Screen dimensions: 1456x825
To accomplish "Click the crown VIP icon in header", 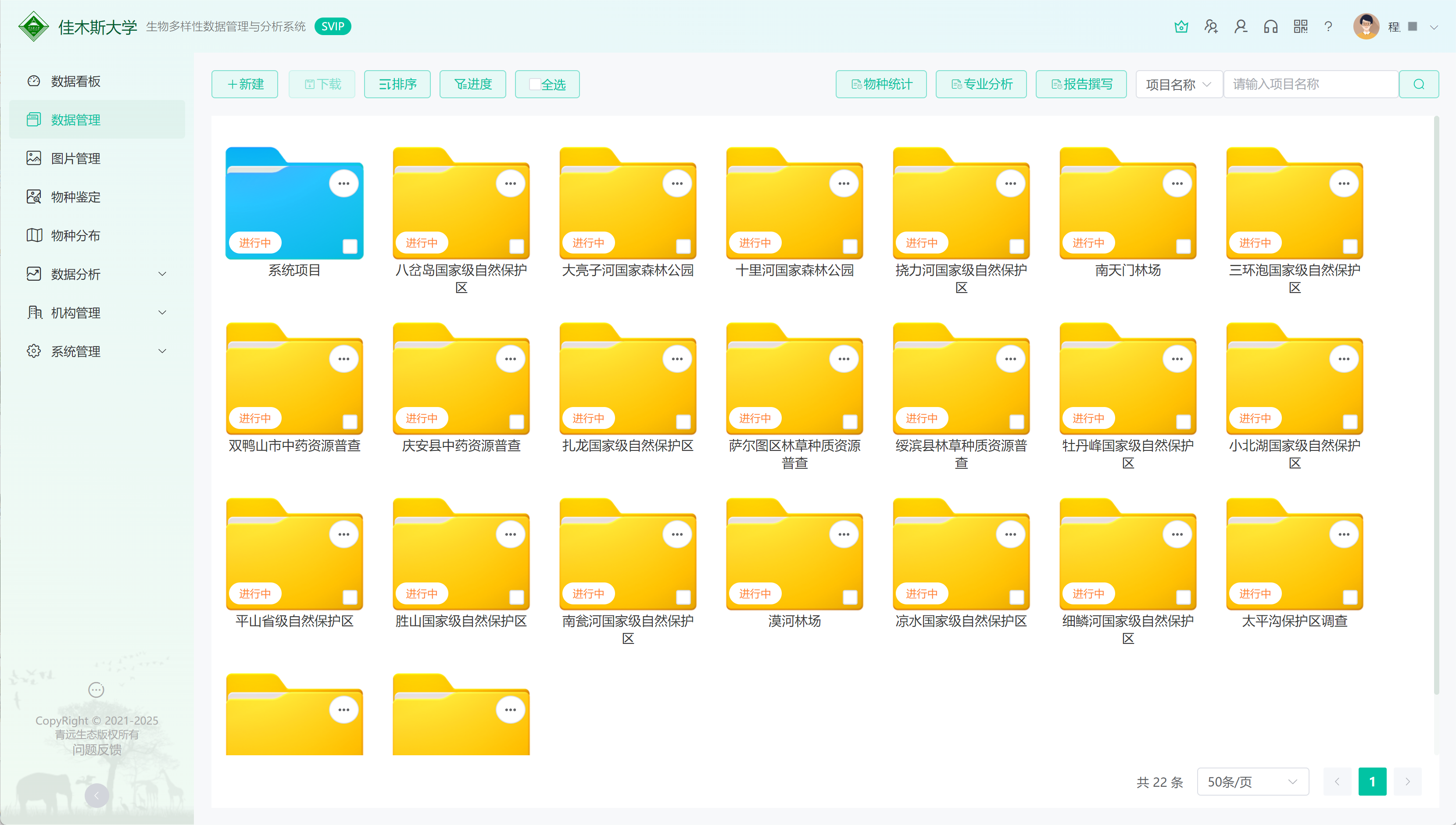I will [x=1181, y=27].
